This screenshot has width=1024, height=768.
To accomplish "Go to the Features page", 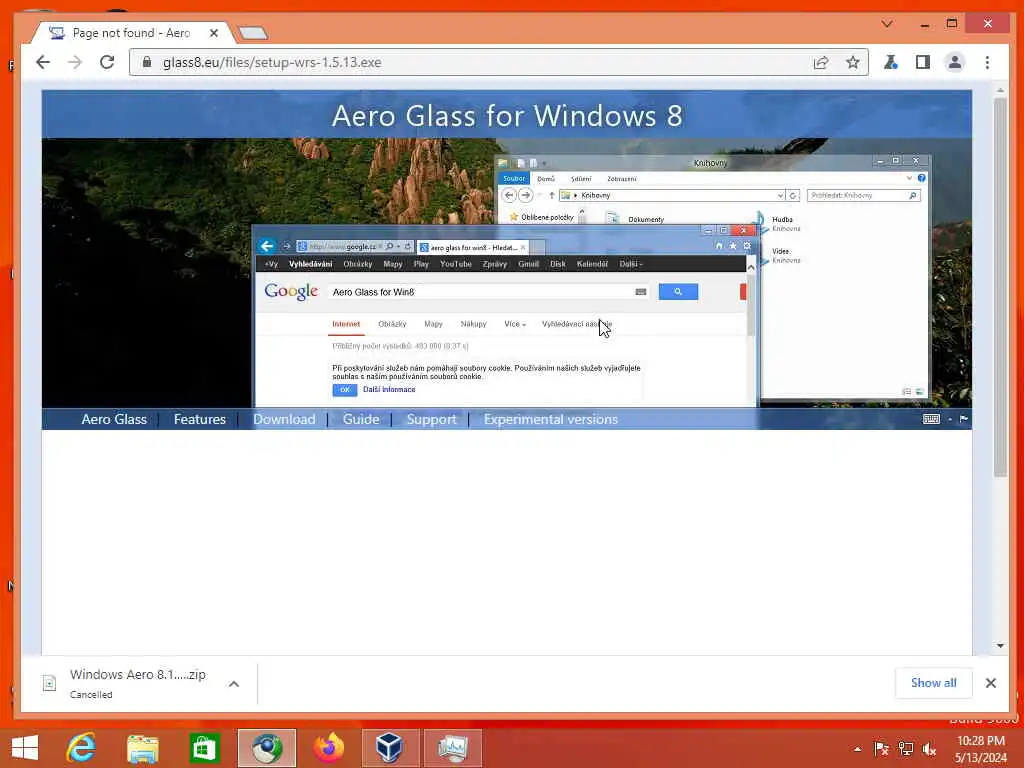I will [x=200, y=419].
